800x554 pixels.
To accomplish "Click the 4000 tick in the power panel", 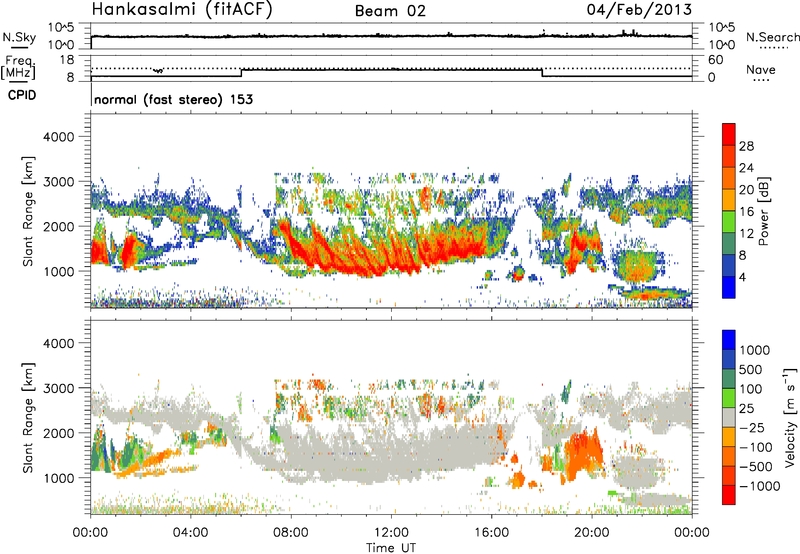I will (x=59, y=137).
